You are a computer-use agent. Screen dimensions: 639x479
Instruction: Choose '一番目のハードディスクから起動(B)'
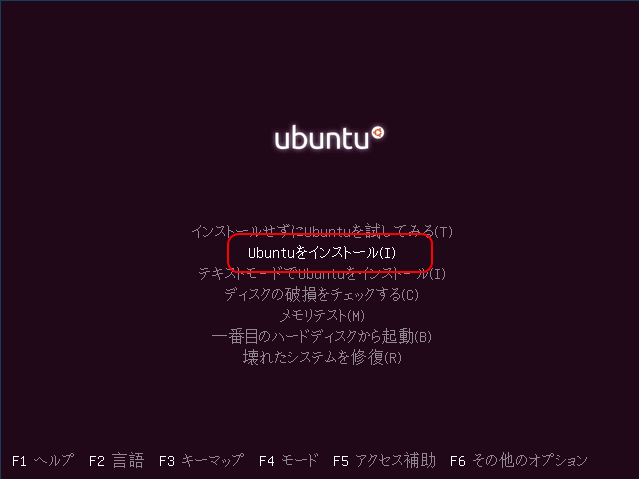point(322,337)
